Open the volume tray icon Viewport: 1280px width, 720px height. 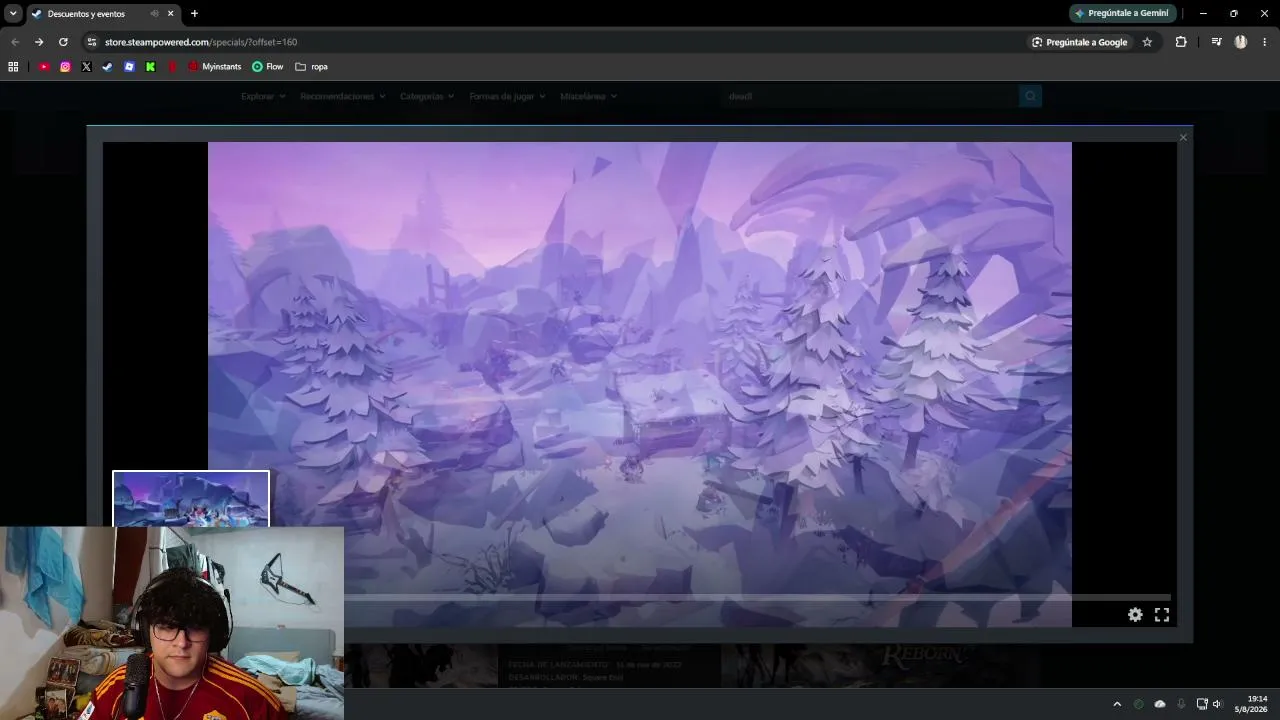(1217, 704)
